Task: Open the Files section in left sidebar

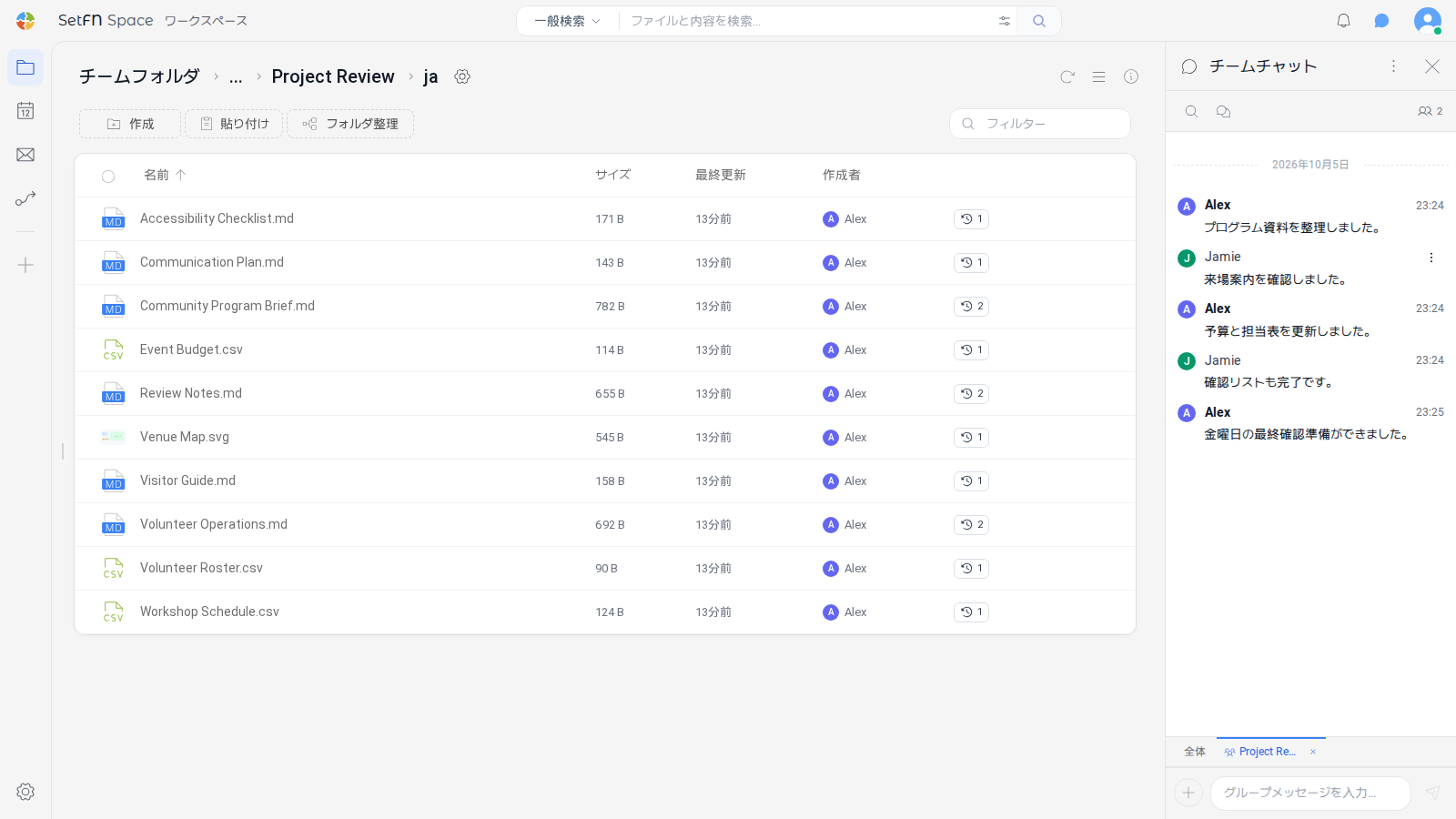Action: click(x=25, y=67)
